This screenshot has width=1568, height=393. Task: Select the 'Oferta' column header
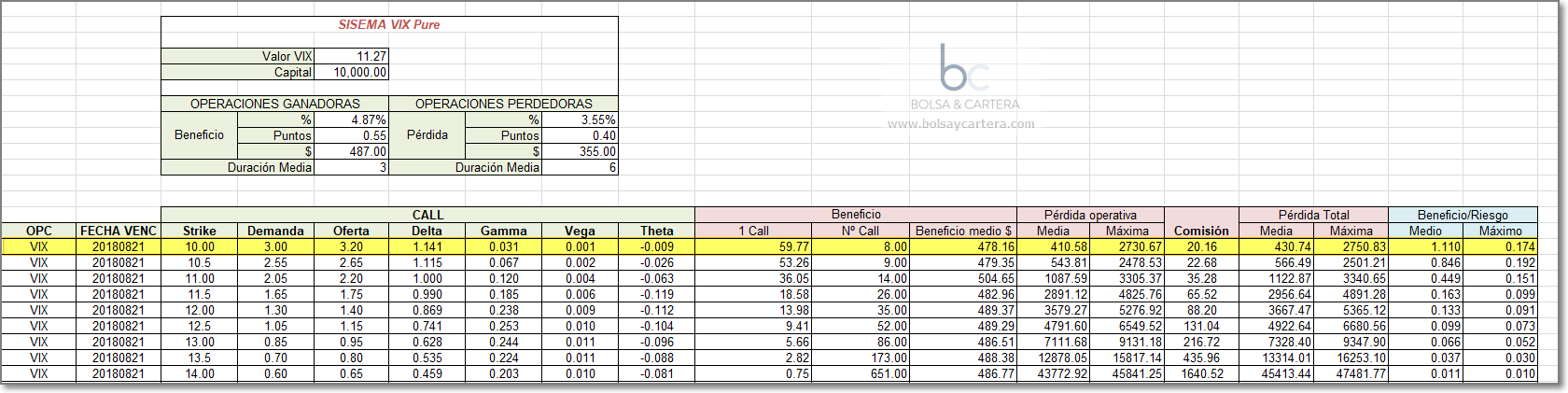point(352,231)
